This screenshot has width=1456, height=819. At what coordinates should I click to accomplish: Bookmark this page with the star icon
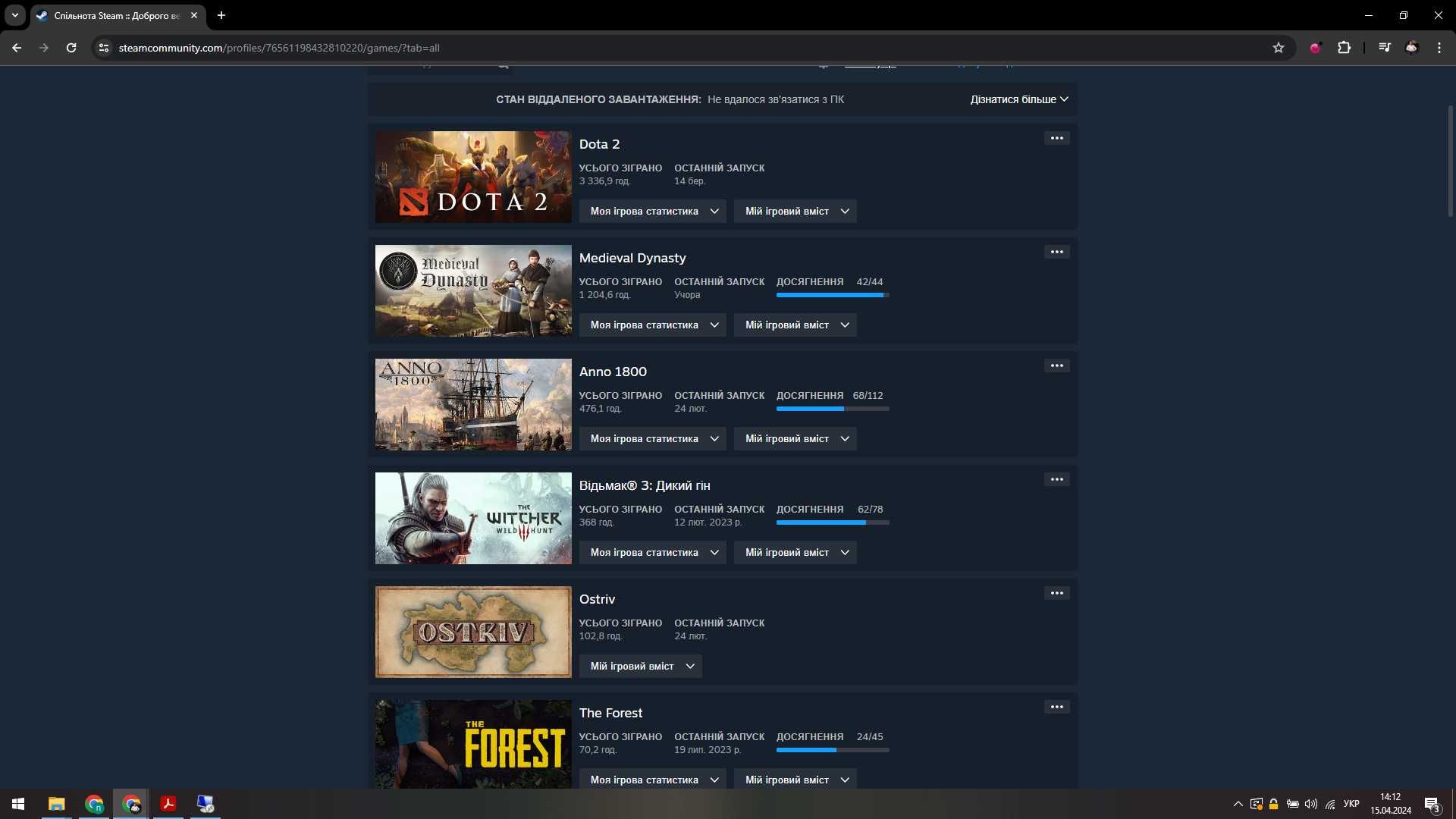[1279, 48]
